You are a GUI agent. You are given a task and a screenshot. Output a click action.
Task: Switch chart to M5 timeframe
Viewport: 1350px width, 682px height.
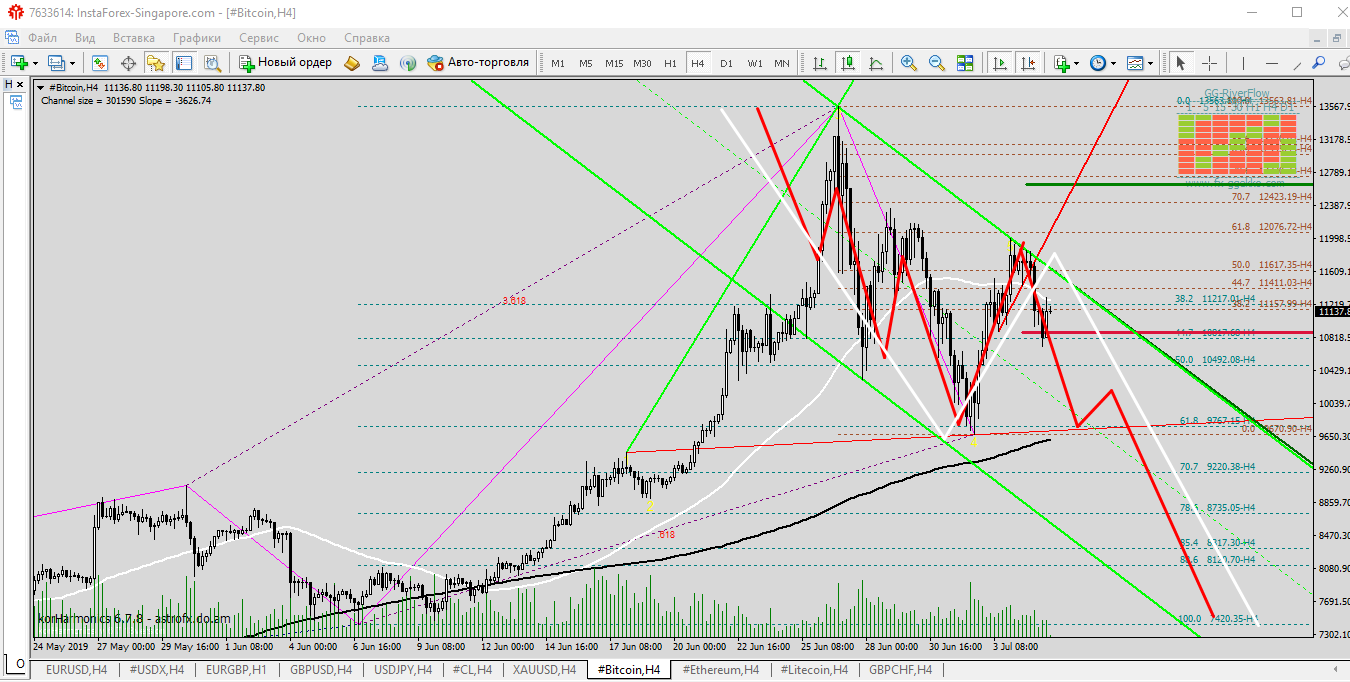[x=586, y=63]
